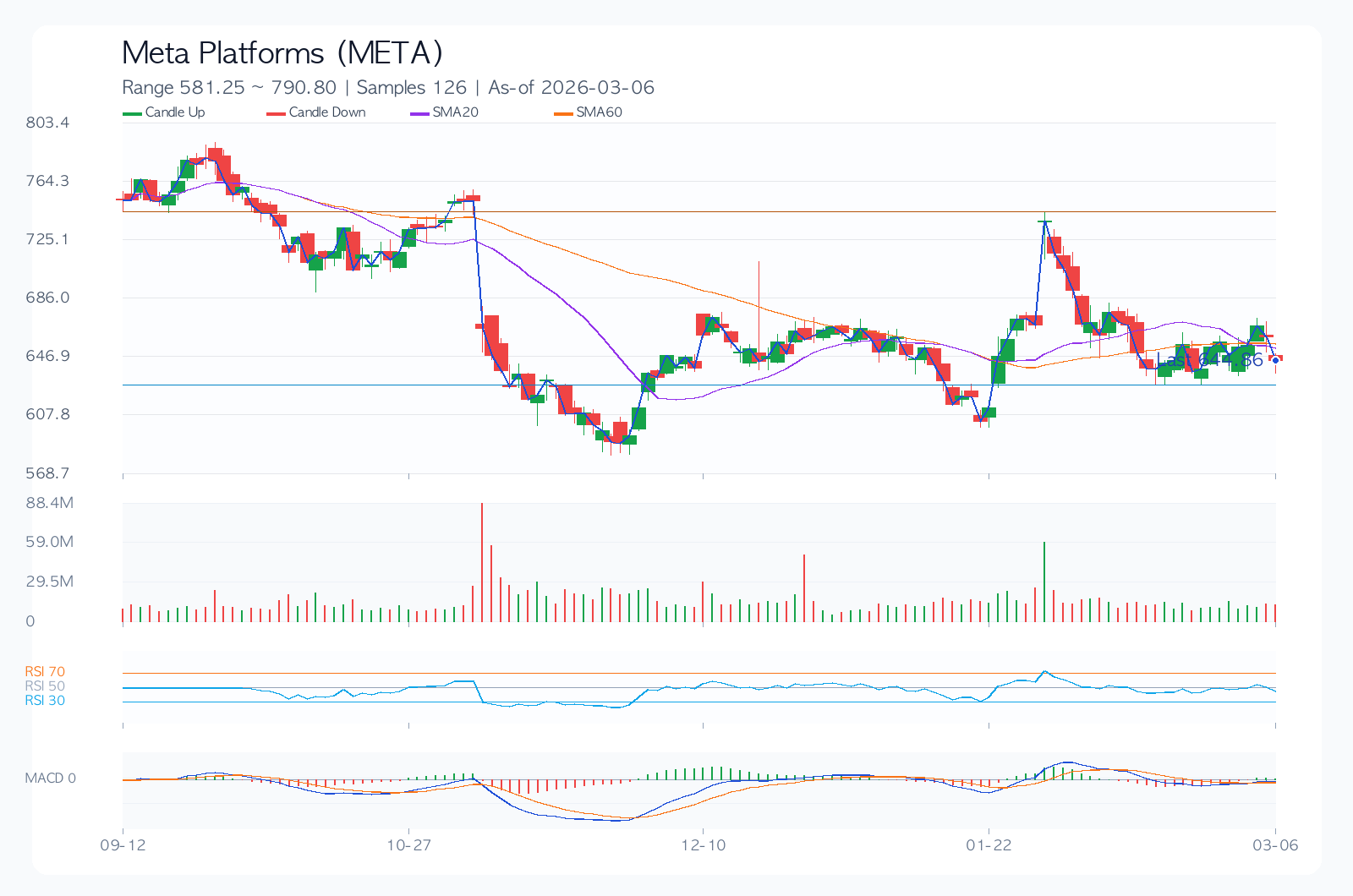Select the 09-12 date axis label
This screenshot has height=896, width=1353.
coord(123,845)
